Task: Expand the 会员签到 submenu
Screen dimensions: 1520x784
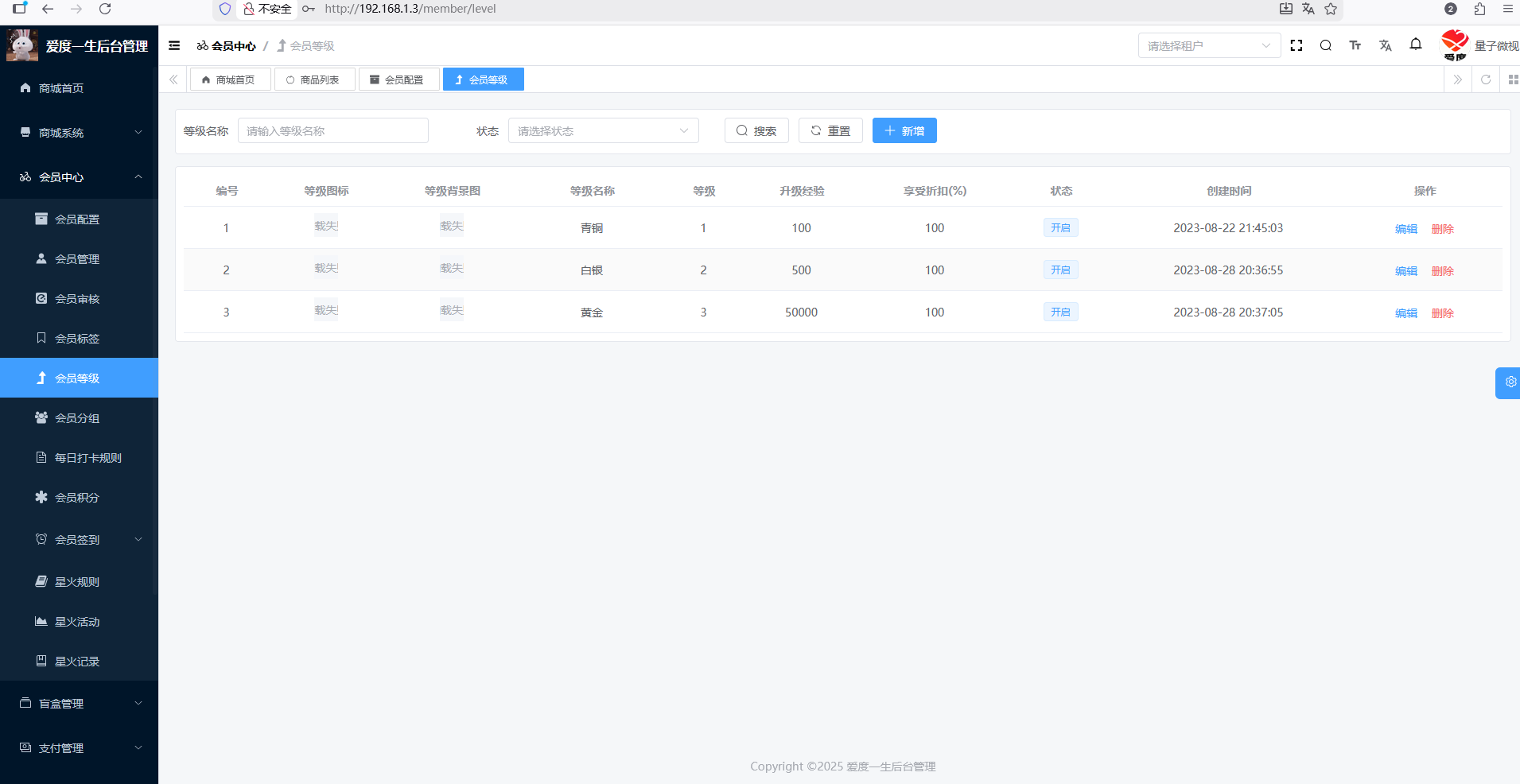Action: pyautogui.click(x=80, y=540)
